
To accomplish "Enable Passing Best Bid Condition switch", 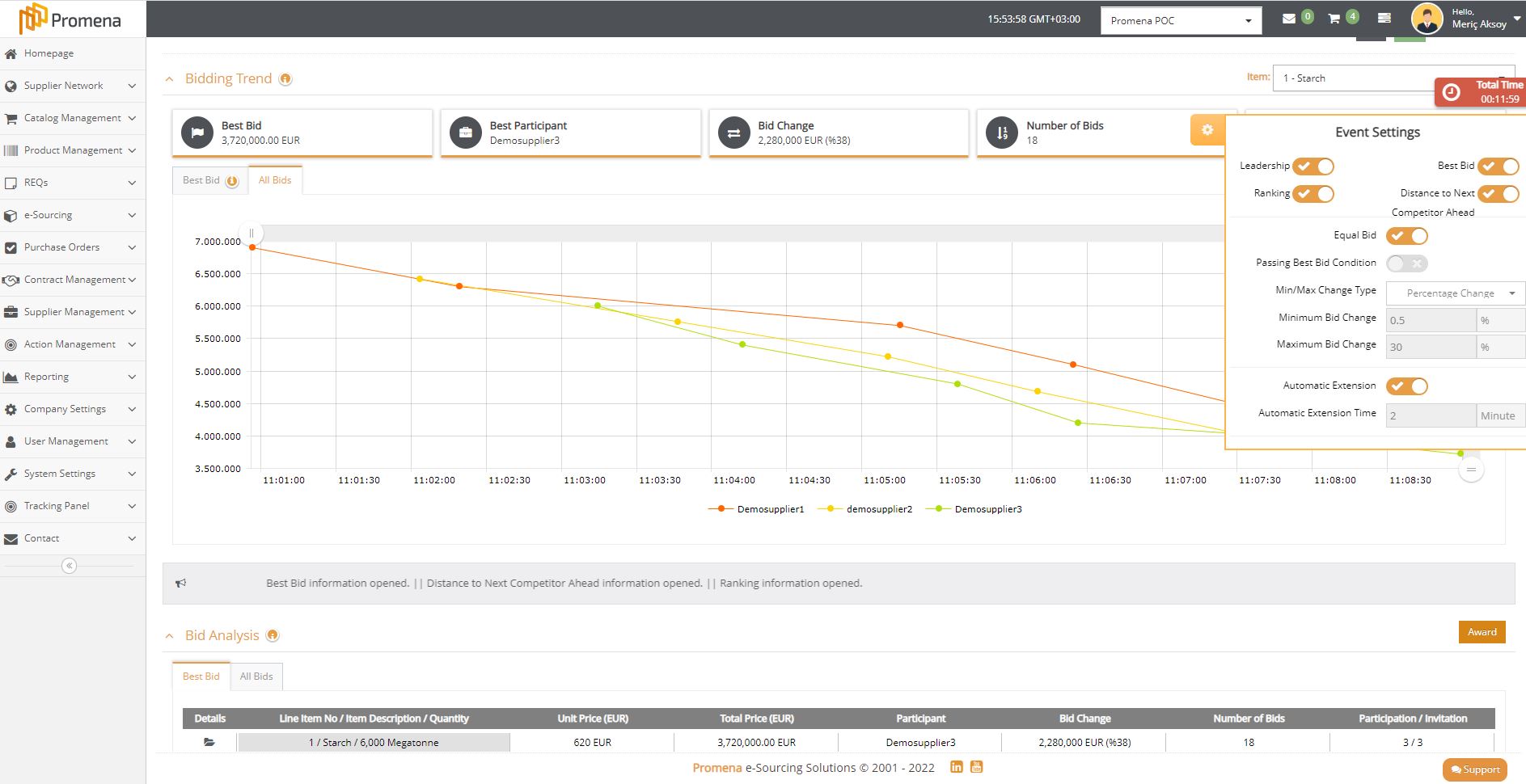I will click(x=1406, y=263).
